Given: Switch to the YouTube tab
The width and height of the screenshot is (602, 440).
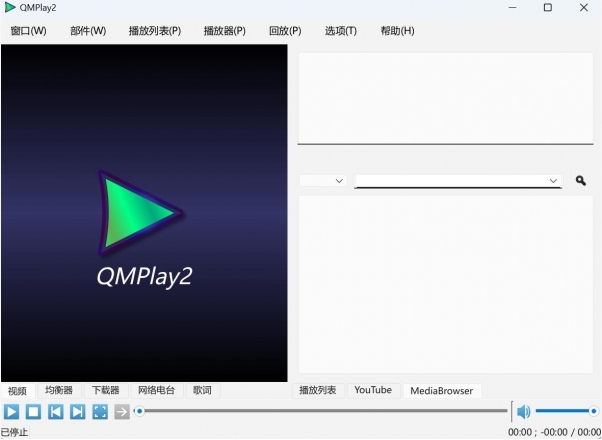Looking at the screenshot, I should (373, 390).
